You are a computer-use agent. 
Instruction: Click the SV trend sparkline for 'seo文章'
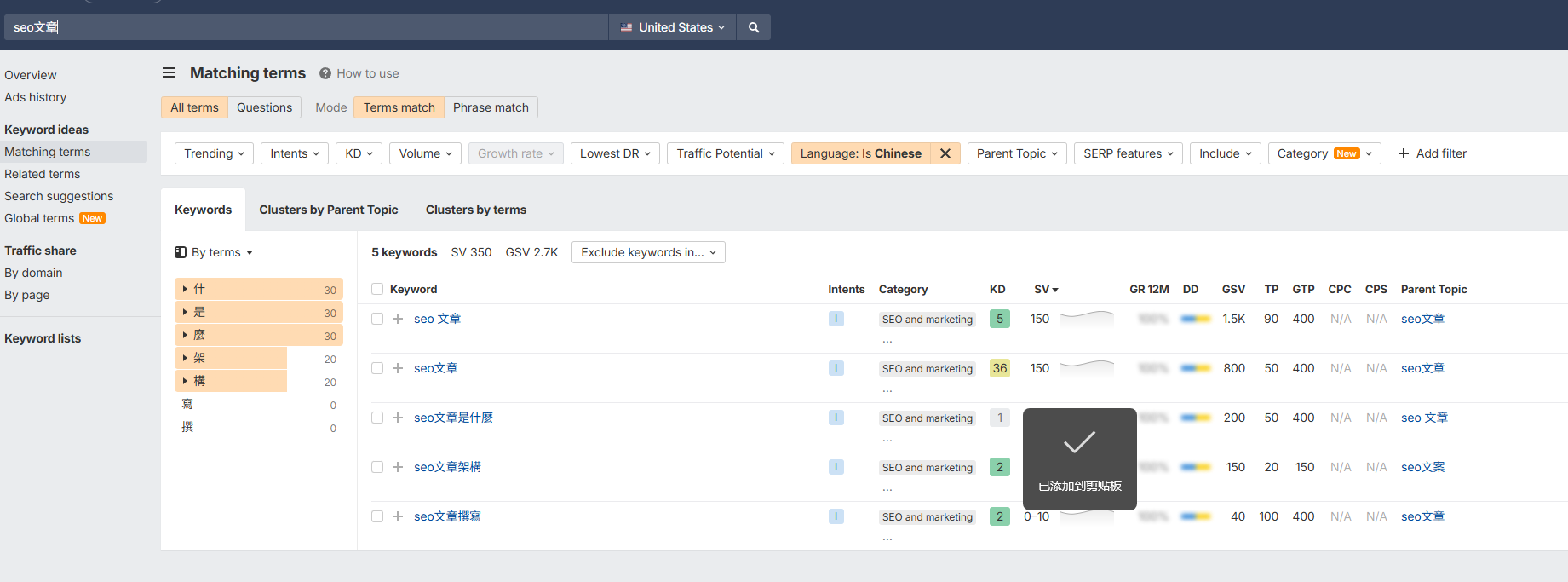pos(1086,367)
